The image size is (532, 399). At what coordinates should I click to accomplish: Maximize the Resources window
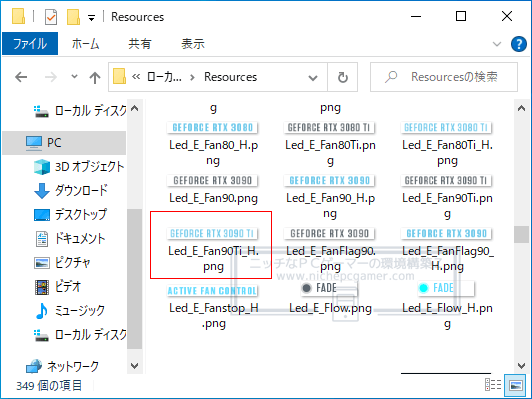461,16
